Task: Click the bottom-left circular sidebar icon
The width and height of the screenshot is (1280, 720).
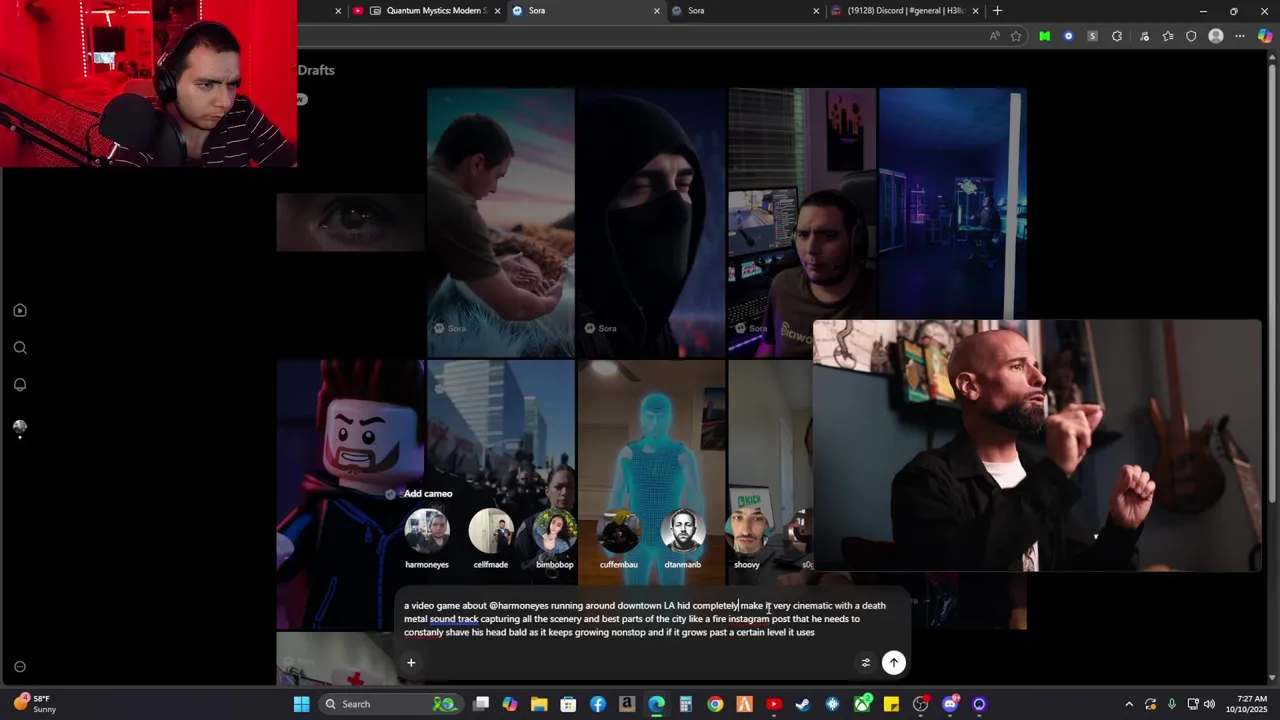Action: (20, 667)
